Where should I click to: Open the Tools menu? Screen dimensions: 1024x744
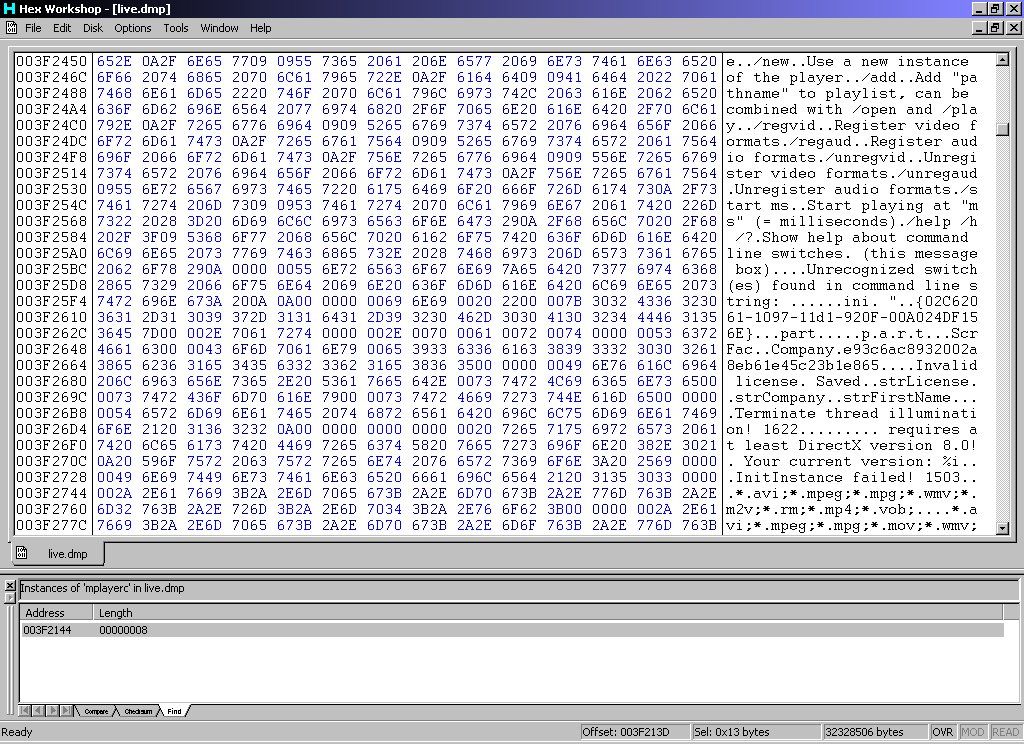176,28
